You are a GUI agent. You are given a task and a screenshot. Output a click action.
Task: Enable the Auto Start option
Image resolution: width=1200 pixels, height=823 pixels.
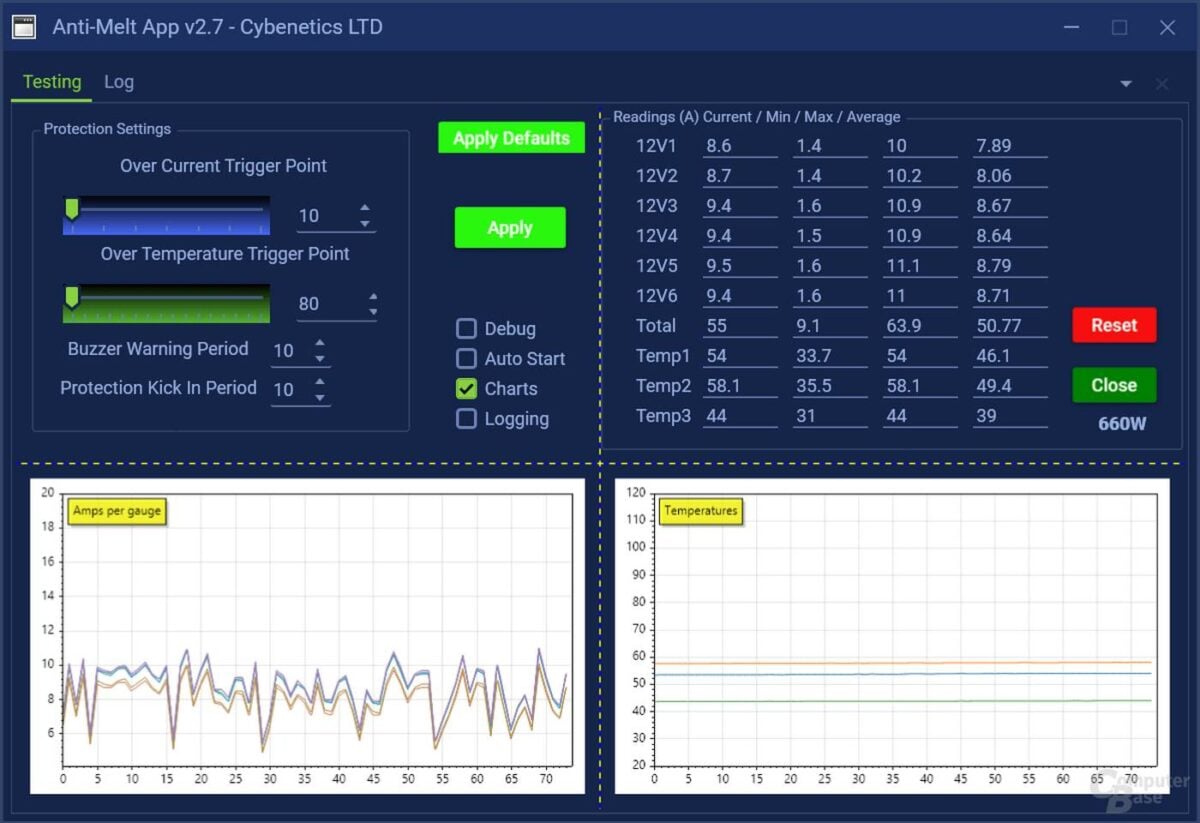point(466,359)
